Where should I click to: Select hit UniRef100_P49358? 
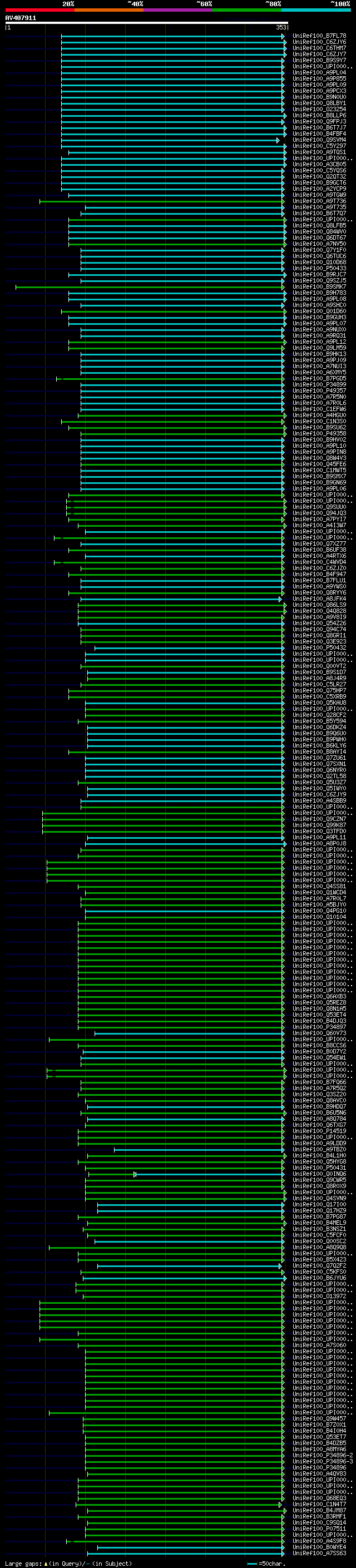pyautogui.click(x=319, y=433)
